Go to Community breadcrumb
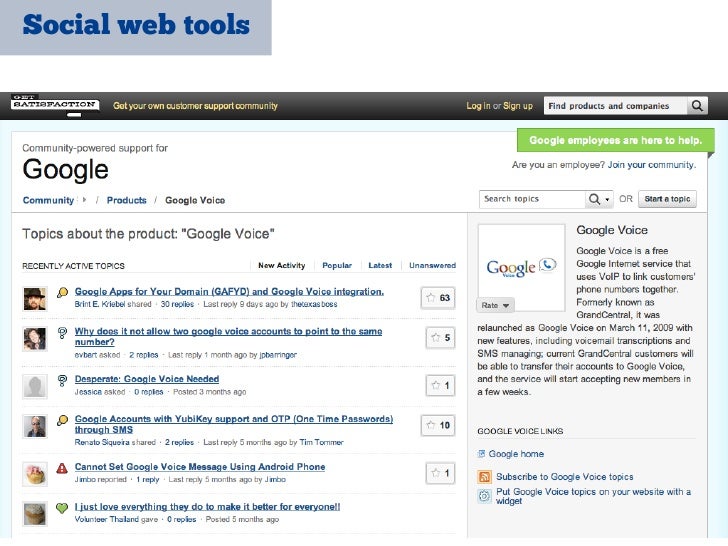The height and width of the screenshot is (546, 728). pyautogui.click(x=48, y=200)
